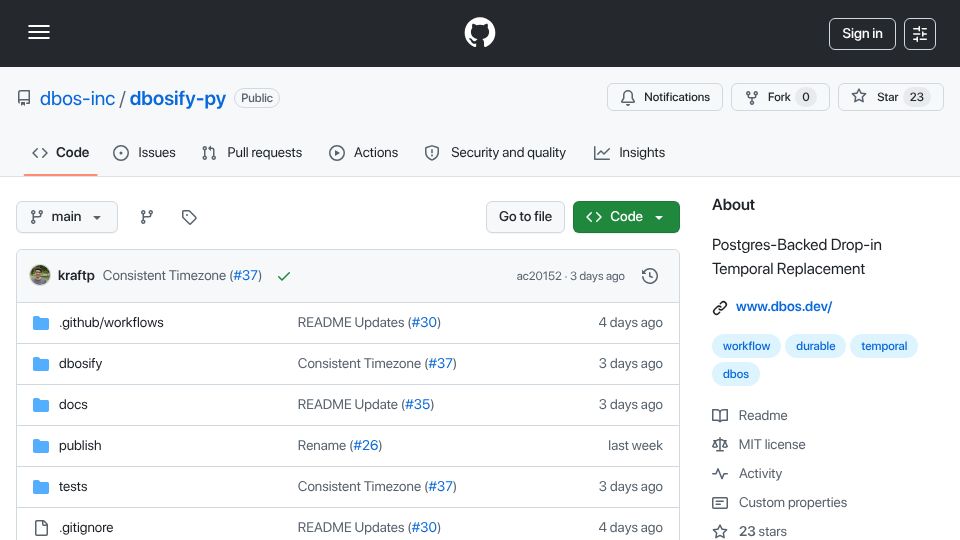Image resolution: width=960 pixels, height=540 pixels.
Task: Click the Sign in button
Action: click(862, 34)
